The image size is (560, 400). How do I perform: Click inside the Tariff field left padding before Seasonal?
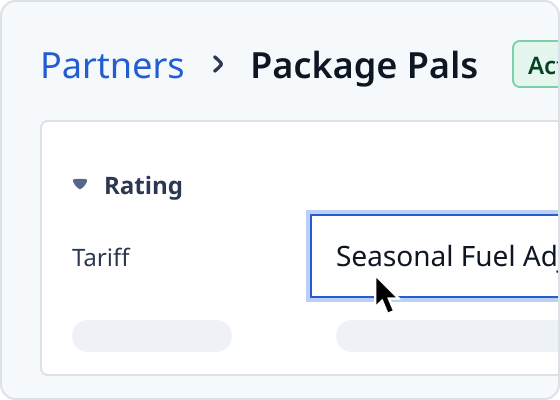click(324, 256)
